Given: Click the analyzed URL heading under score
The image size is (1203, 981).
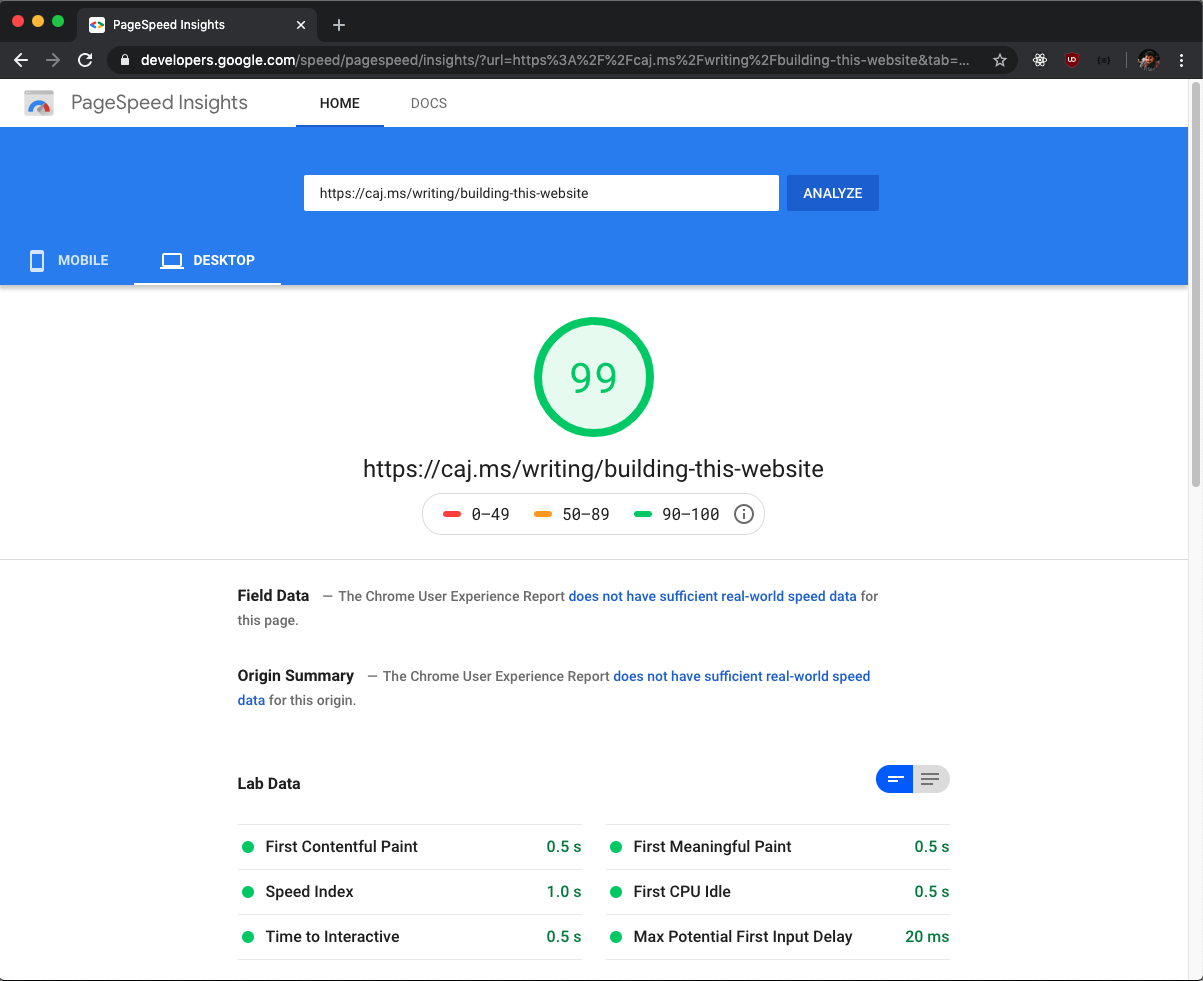Looking at the screenshot, I should tap(593, 468).
